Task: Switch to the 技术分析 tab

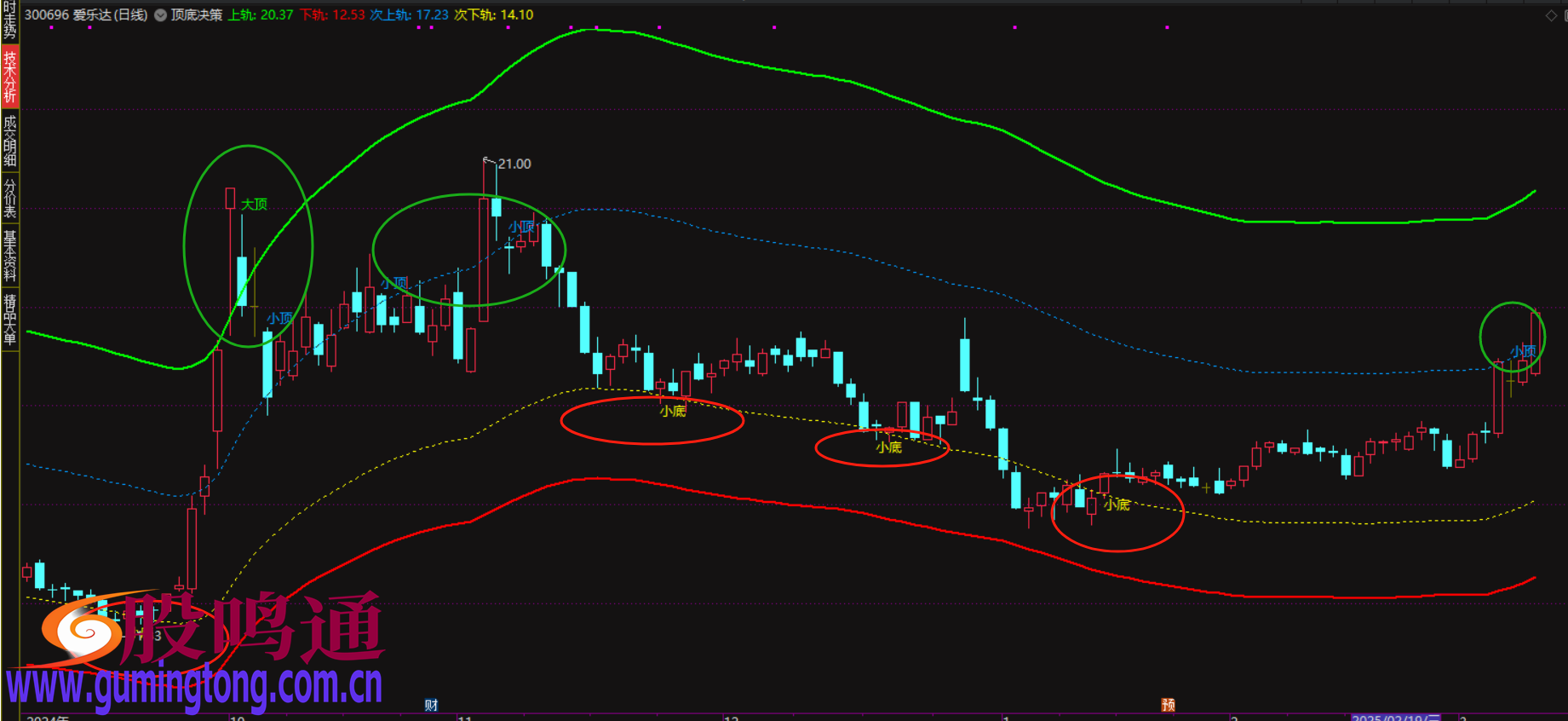Action: [x=9, y=77]
